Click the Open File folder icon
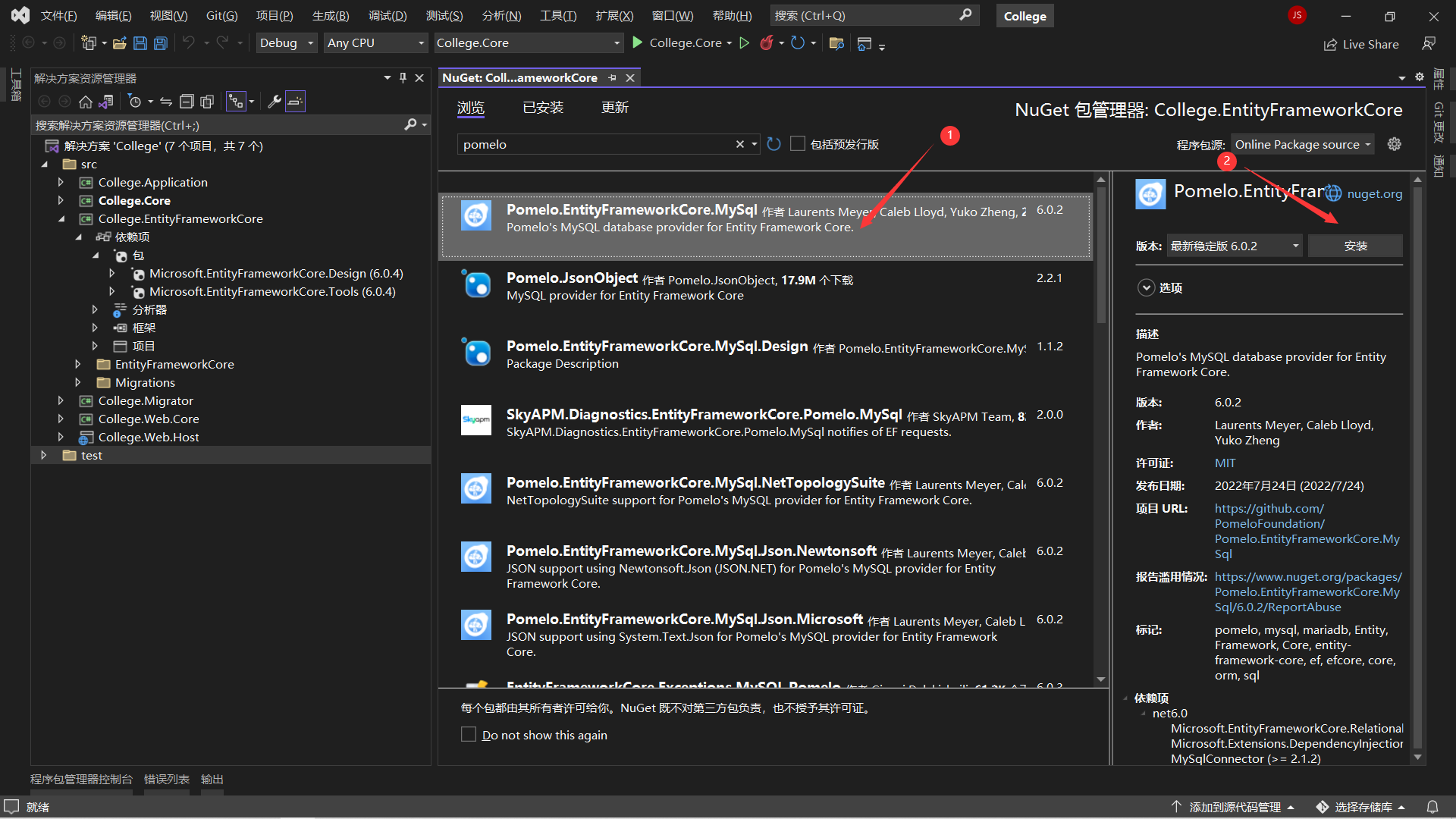 tap(119, 43)
